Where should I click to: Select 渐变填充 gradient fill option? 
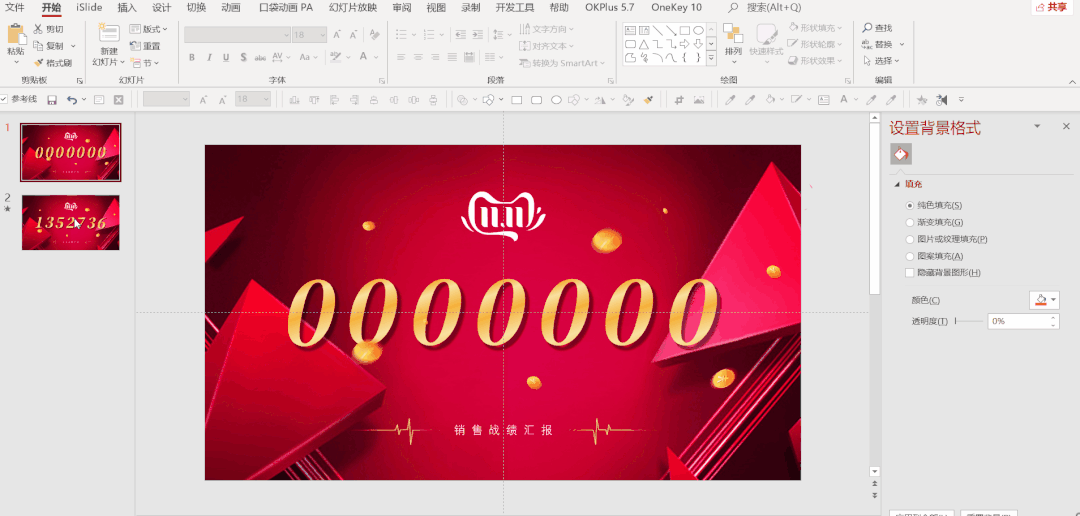(x=910, y=223)
